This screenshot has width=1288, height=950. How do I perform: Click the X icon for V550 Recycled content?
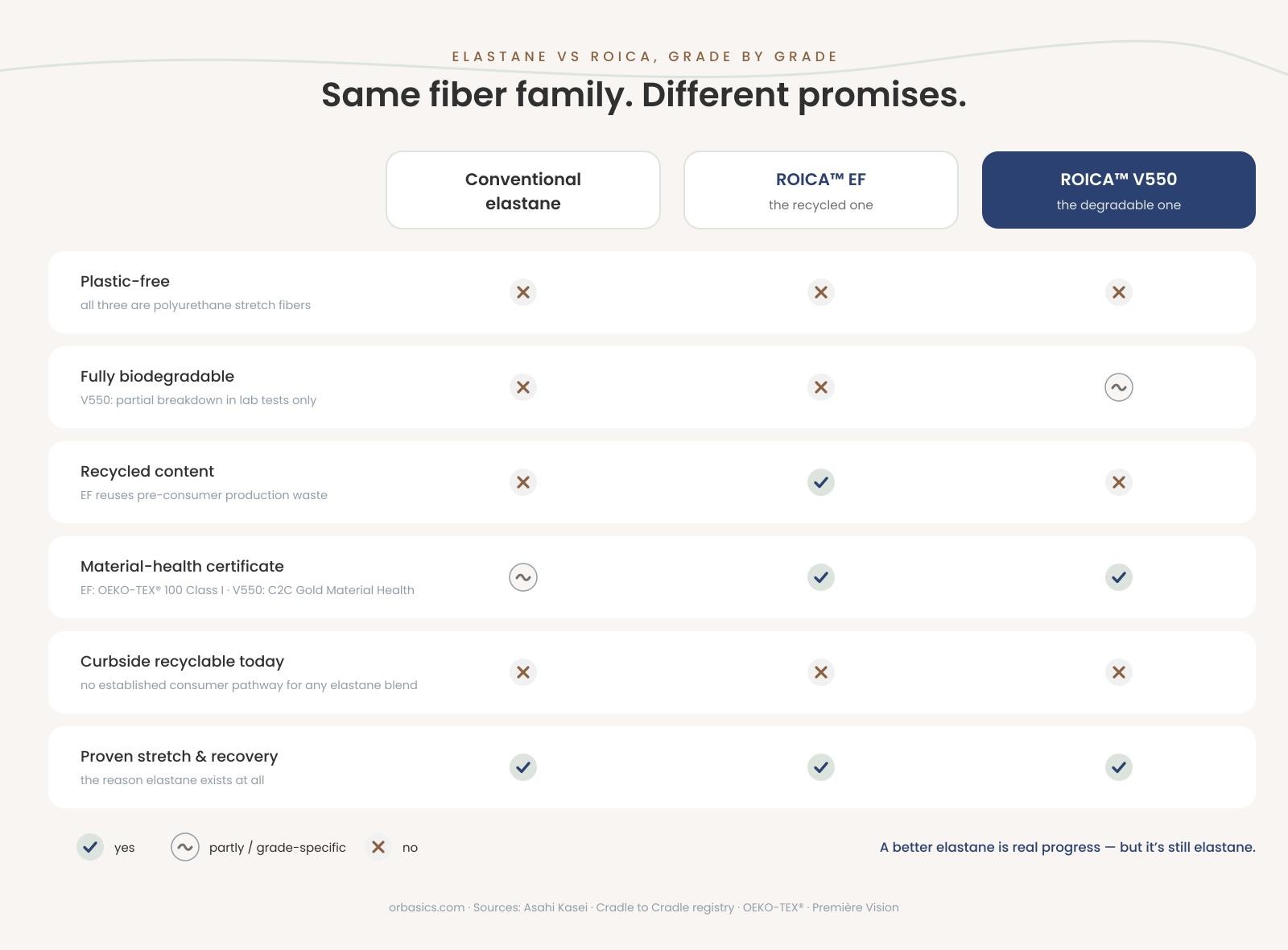click(1119, 482)
